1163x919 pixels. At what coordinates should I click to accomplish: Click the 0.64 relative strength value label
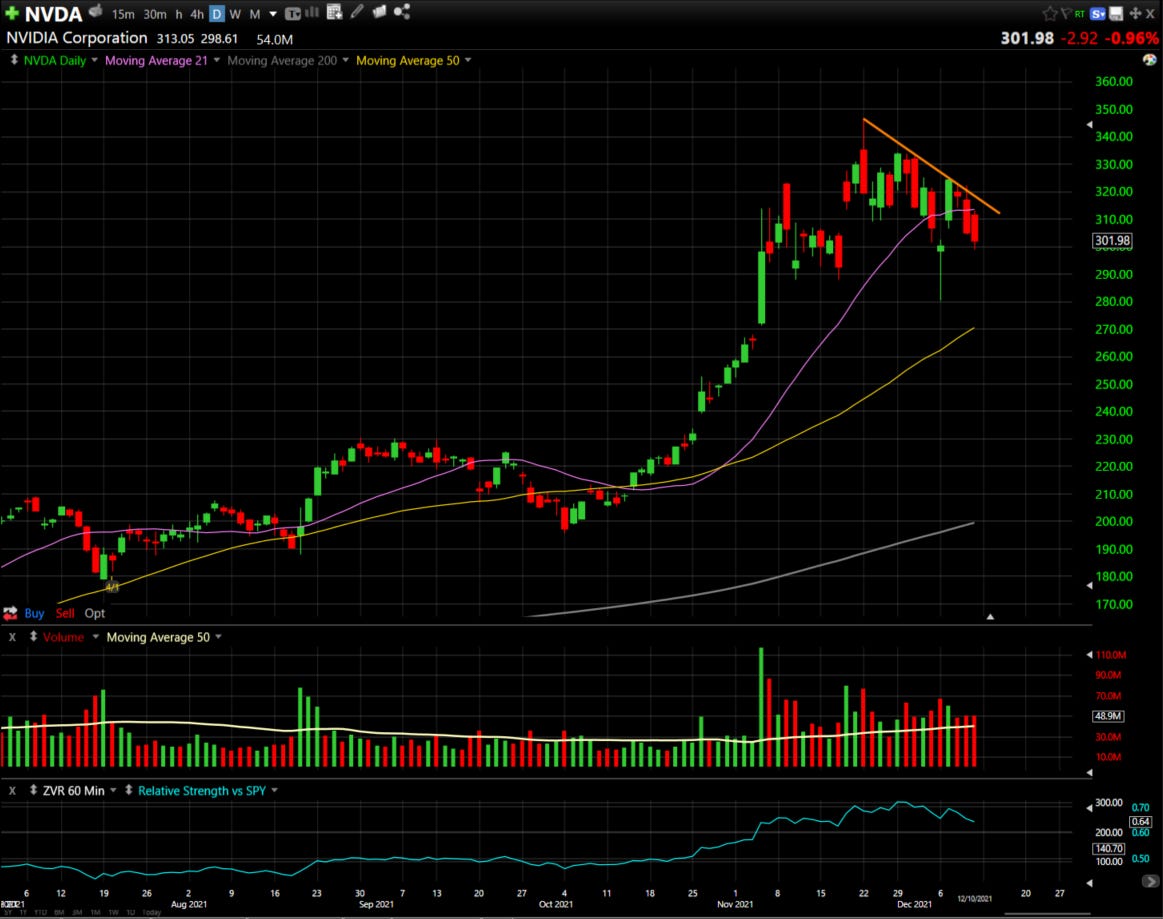(1140, 821)
